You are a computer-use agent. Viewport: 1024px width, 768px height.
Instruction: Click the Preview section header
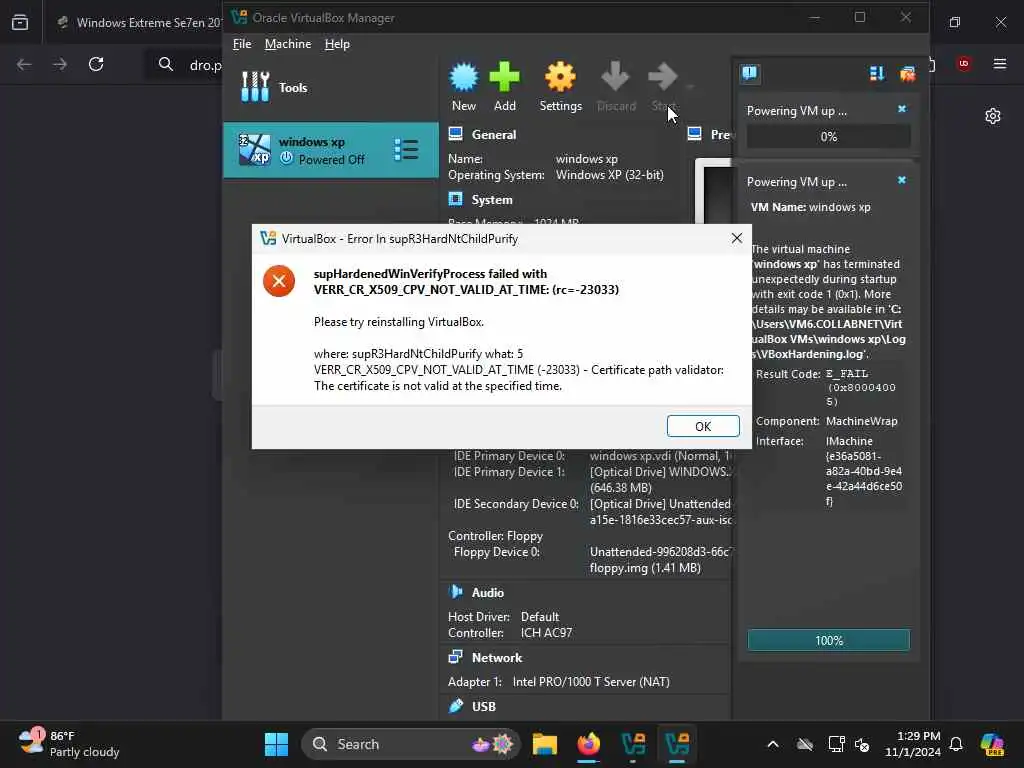click(720, 135)
